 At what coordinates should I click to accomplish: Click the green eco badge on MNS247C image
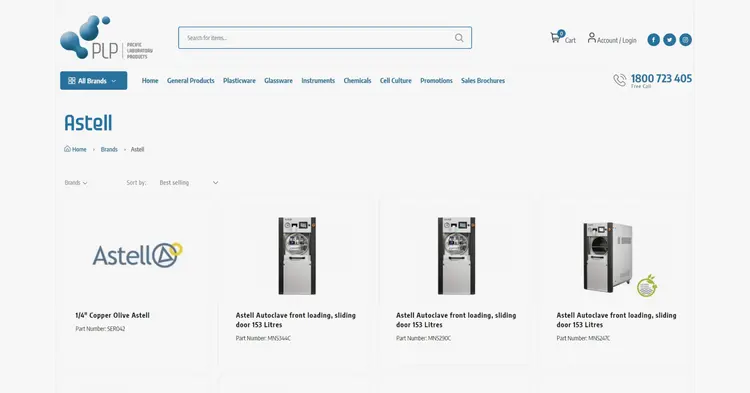[x=647, y=286]
